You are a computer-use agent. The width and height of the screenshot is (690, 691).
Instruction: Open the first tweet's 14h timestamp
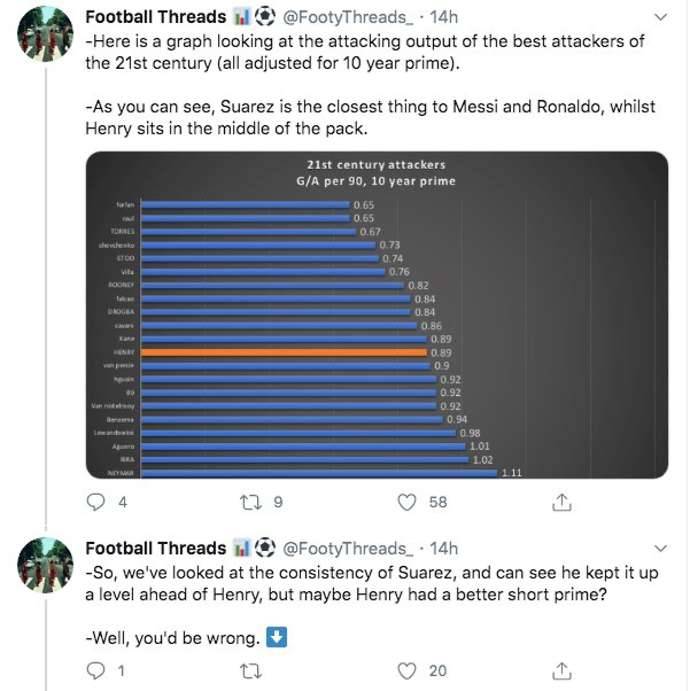[x=443, y=17]
